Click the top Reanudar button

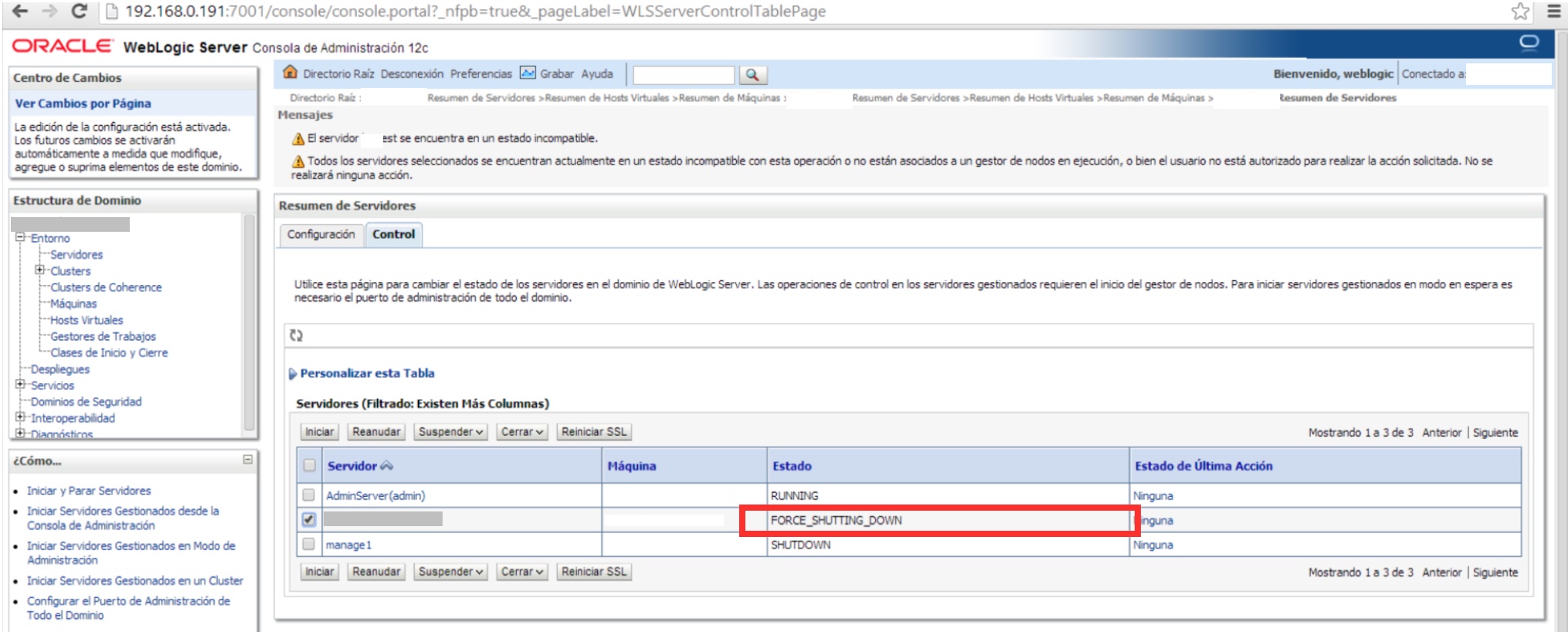point(376,432)
